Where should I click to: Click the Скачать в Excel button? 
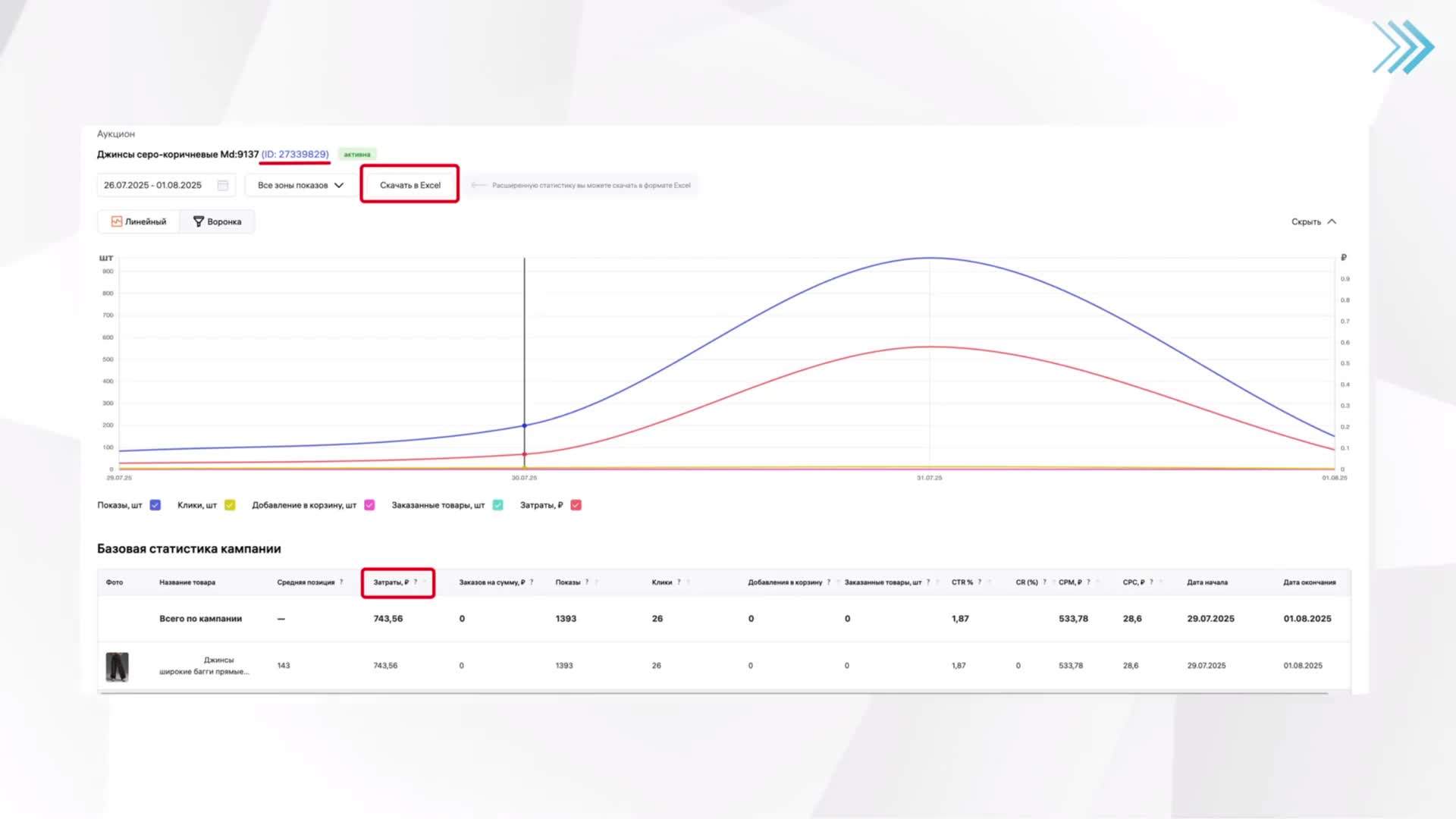[409, 185]
